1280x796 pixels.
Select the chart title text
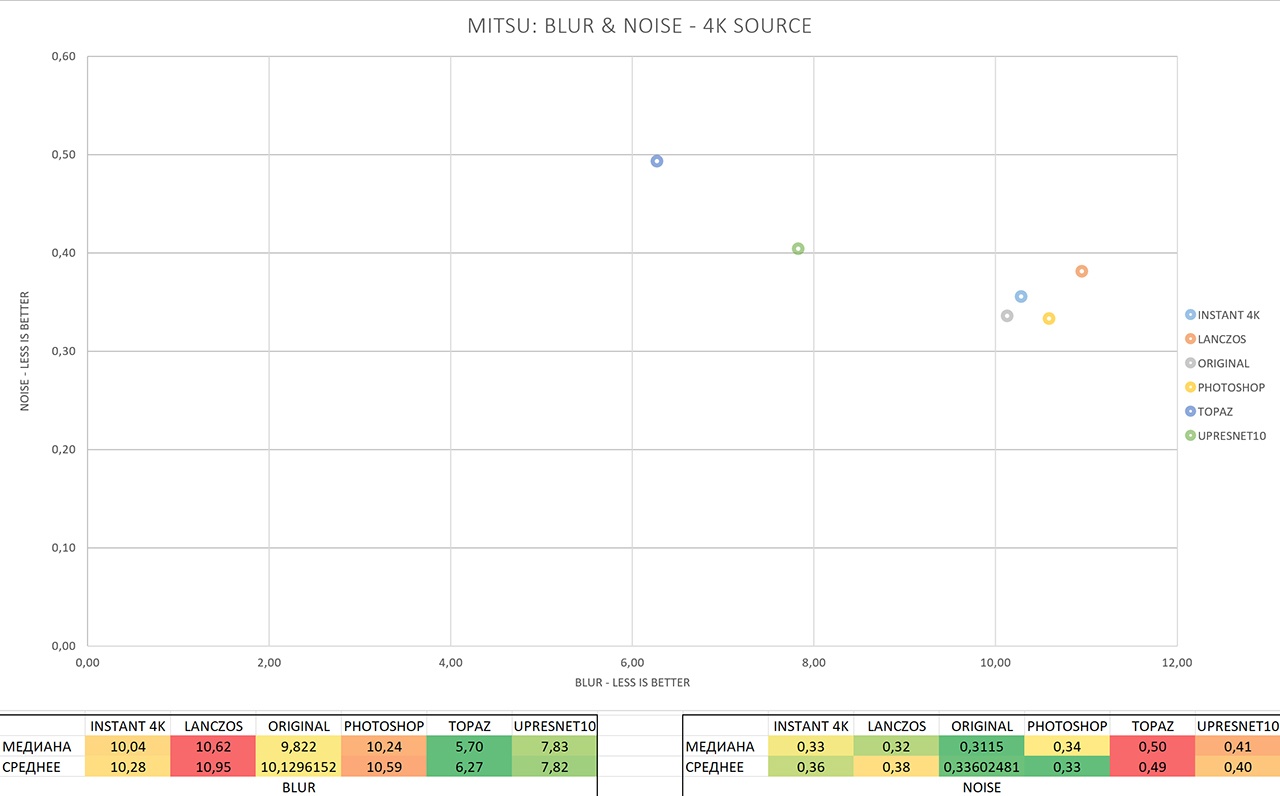(x=639, y=26)
